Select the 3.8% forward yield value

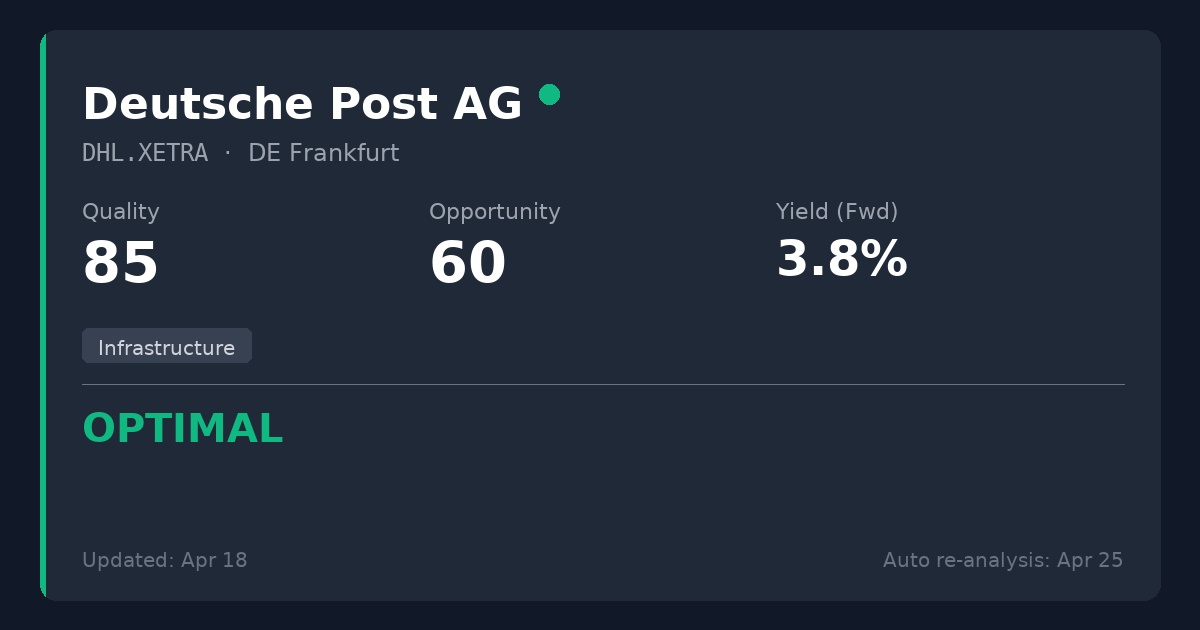tap(841, 260)
